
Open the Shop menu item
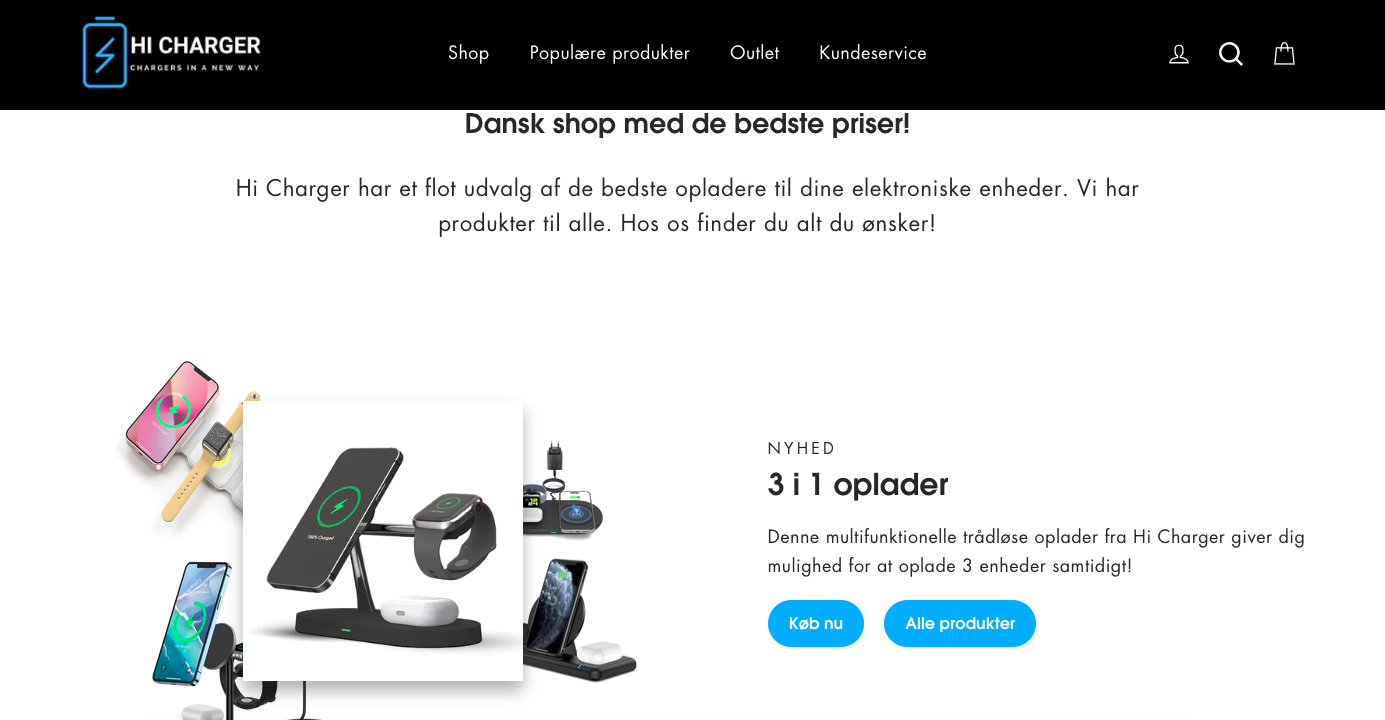point(469,53)
